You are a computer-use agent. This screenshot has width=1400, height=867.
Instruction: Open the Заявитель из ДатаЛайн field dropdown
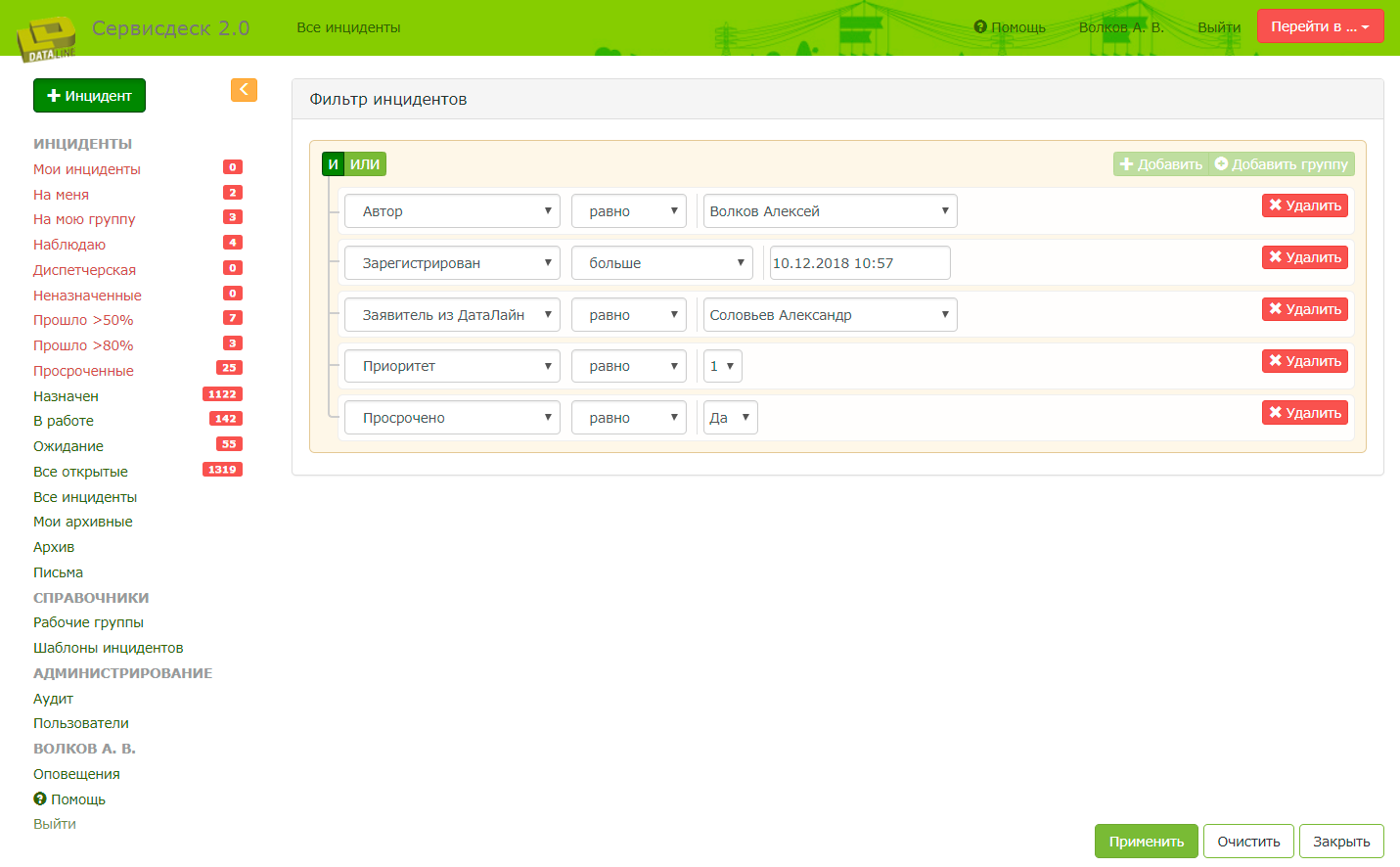tap(452, 315)
